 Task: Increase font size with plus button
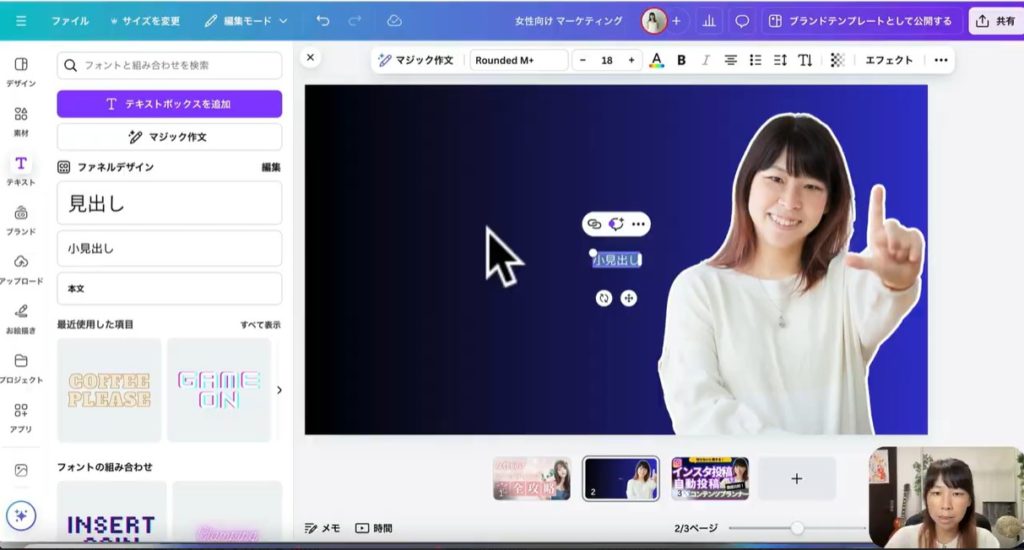pos(631,60)
